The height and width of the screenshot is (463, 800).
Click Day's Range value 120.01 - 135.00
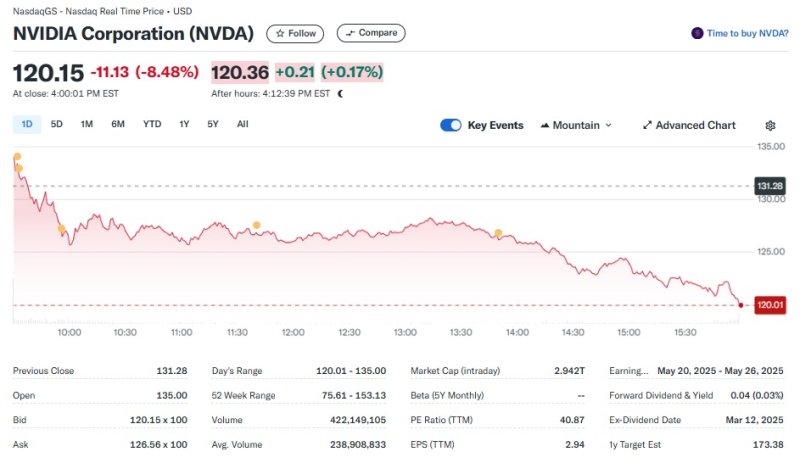click(351, 371)
